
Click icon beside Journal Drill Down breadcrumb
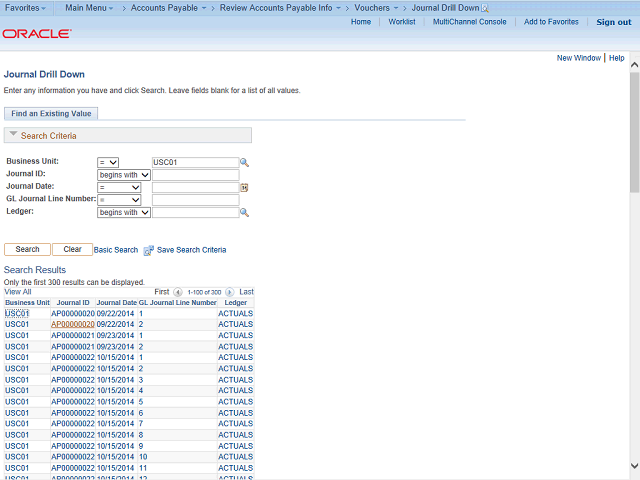pyautogui.click(x=484, y=8)
